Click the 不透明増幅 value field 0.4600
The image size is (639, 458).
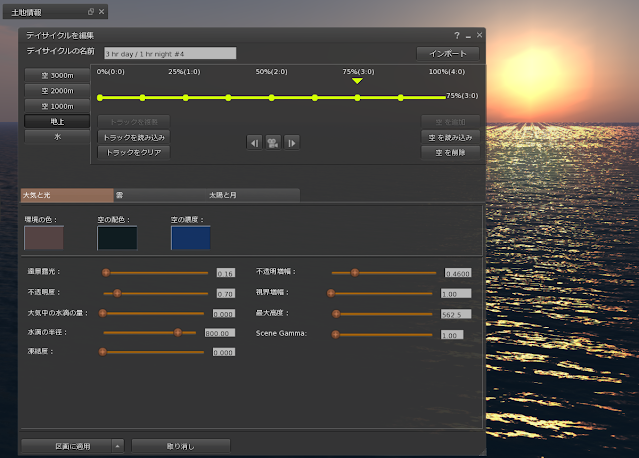point(458,273)
